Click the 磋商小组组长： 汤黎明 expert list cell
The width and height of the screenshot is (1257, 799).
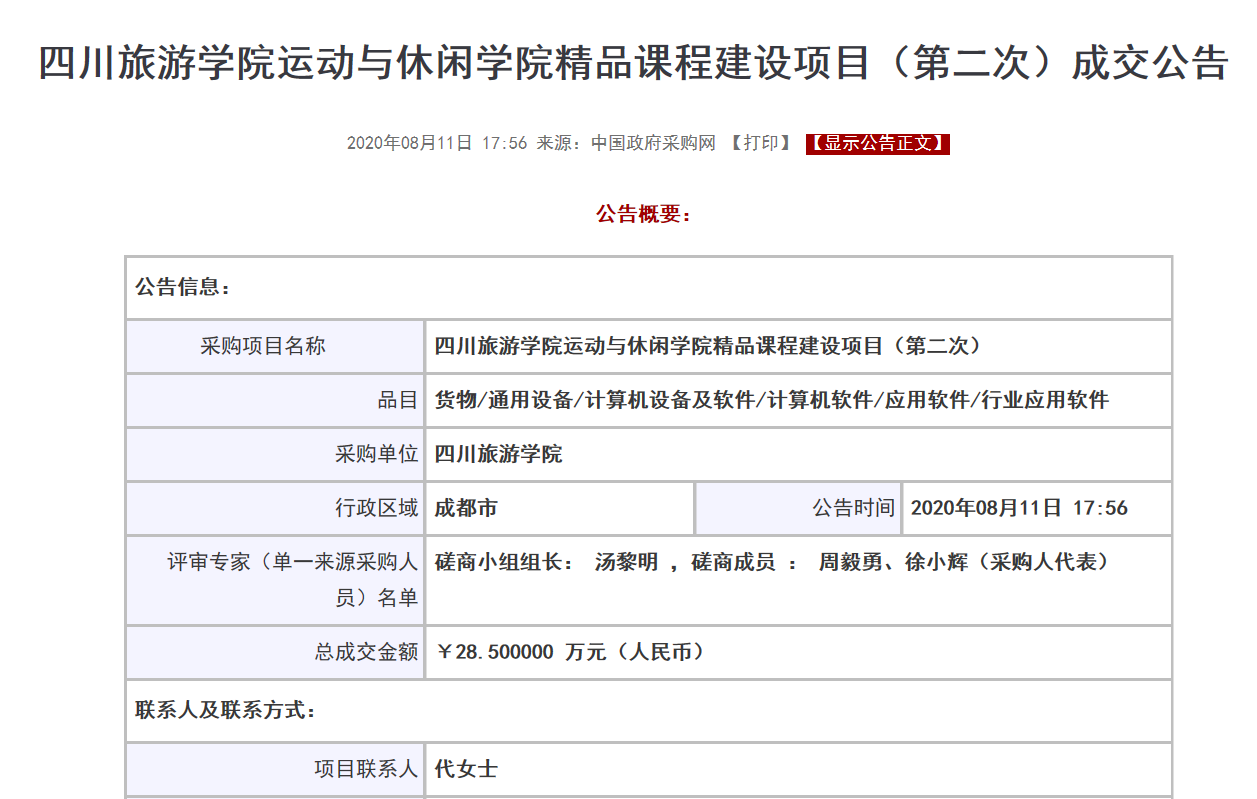[x=798, y=580]
